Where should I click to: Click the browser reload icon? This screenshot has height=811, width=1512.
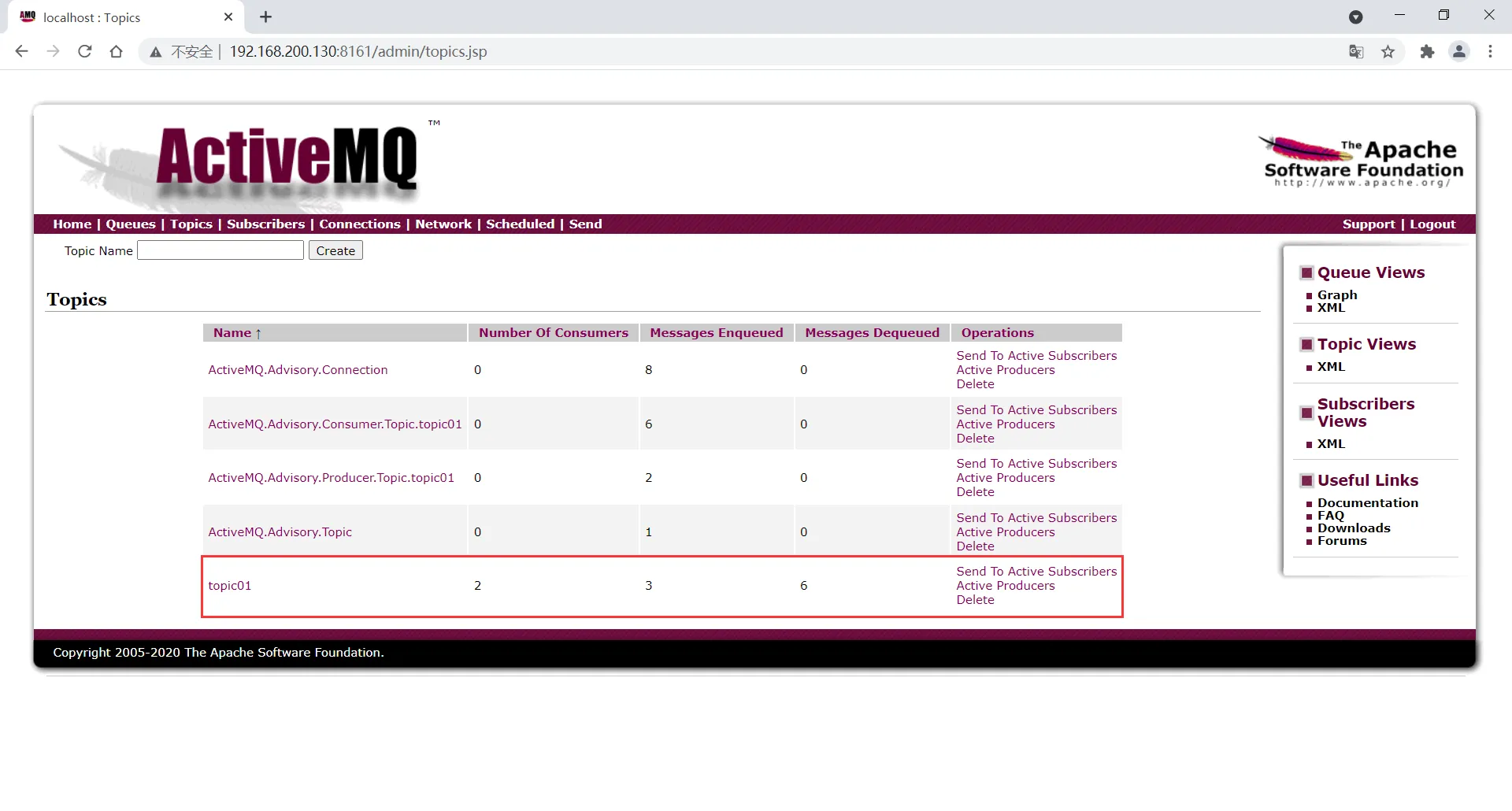85,52
